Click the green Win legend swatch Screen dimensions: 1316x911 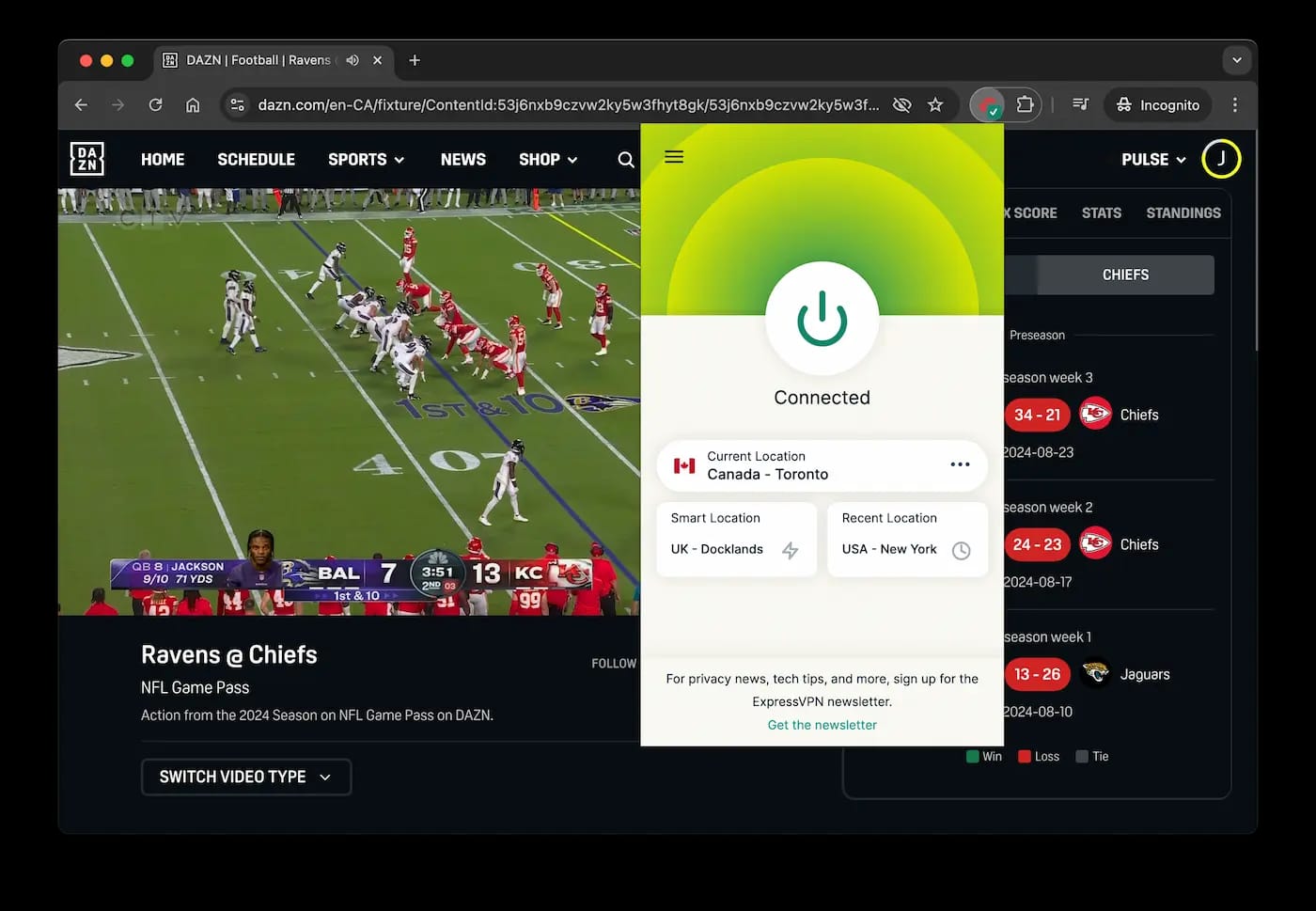(x=973, y=757)
